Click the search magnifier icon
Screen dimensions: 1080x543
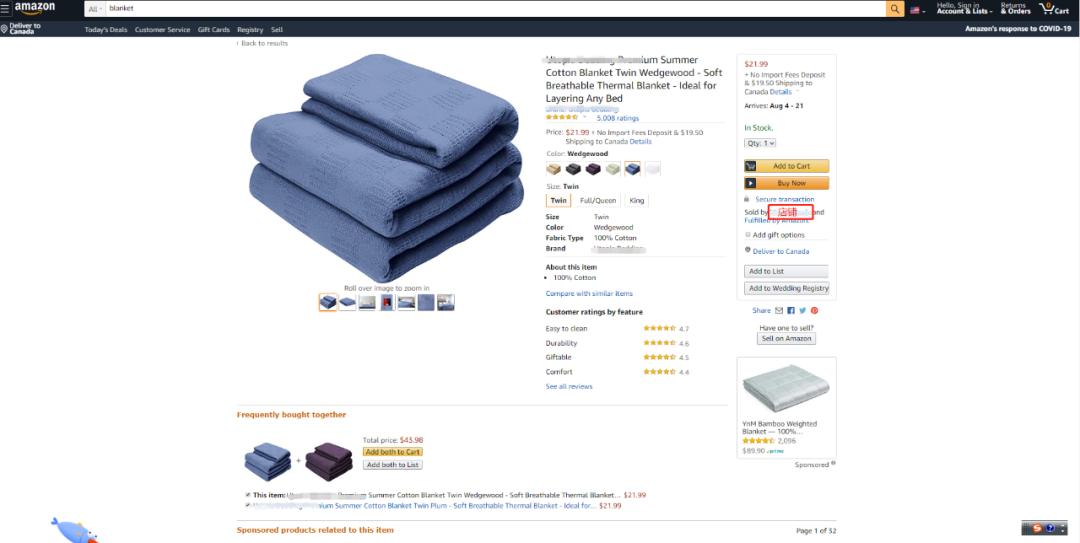(x=895, y=9)
